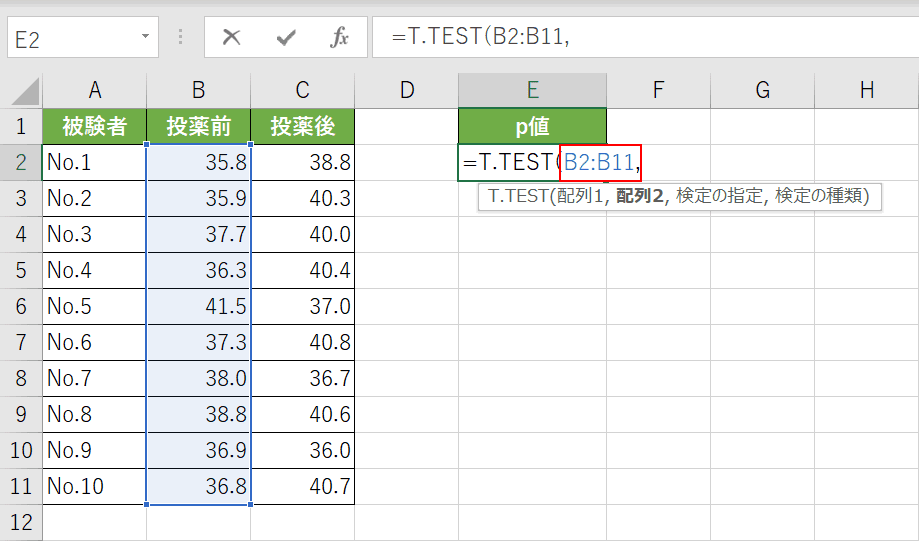This screenshot has height=541, width=919.
Task: Click cell with value 36.0
Action: [x=302, y=451]
